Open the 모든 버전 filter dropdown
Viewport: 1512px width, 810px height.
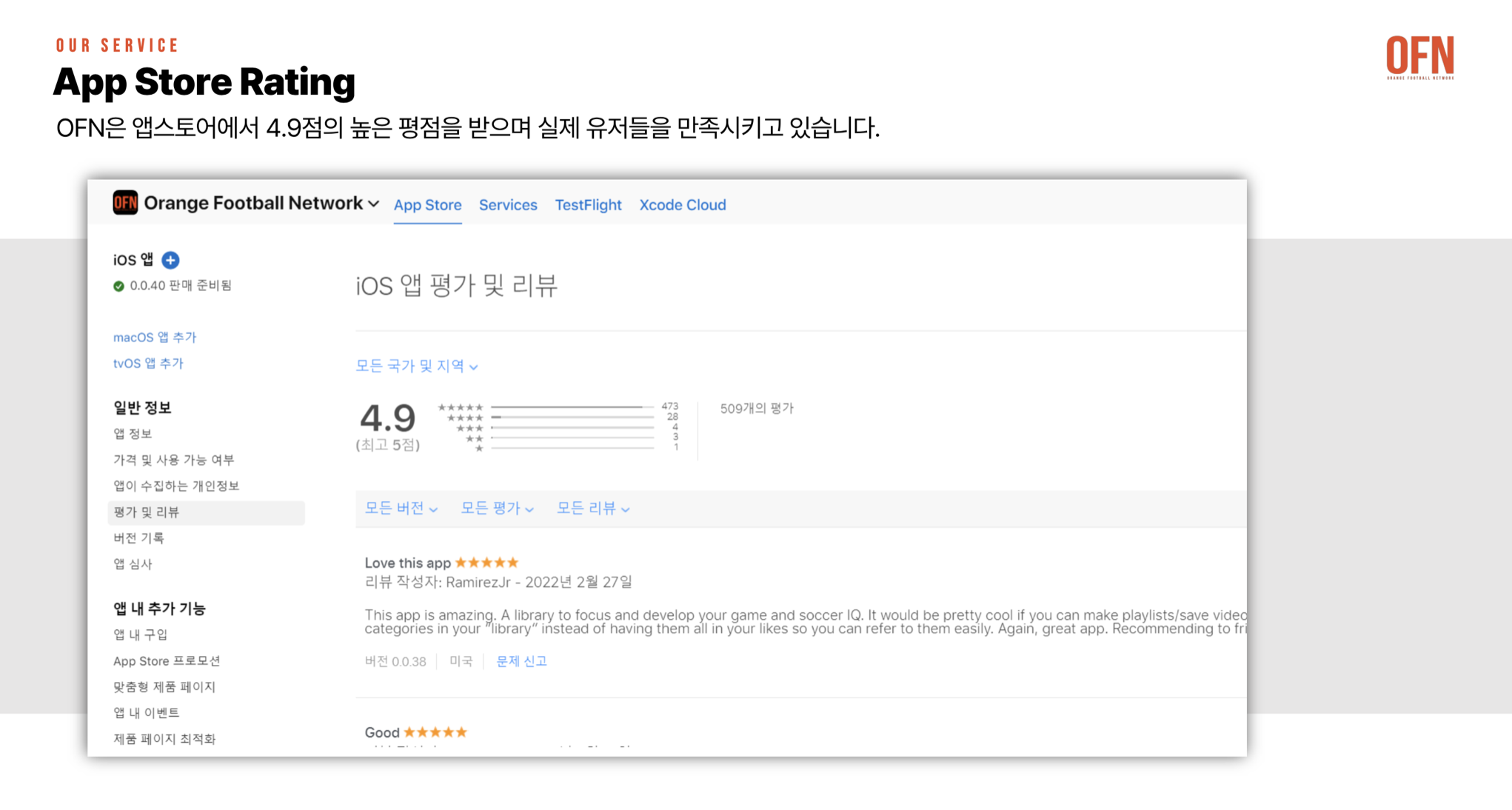point(401,509)
